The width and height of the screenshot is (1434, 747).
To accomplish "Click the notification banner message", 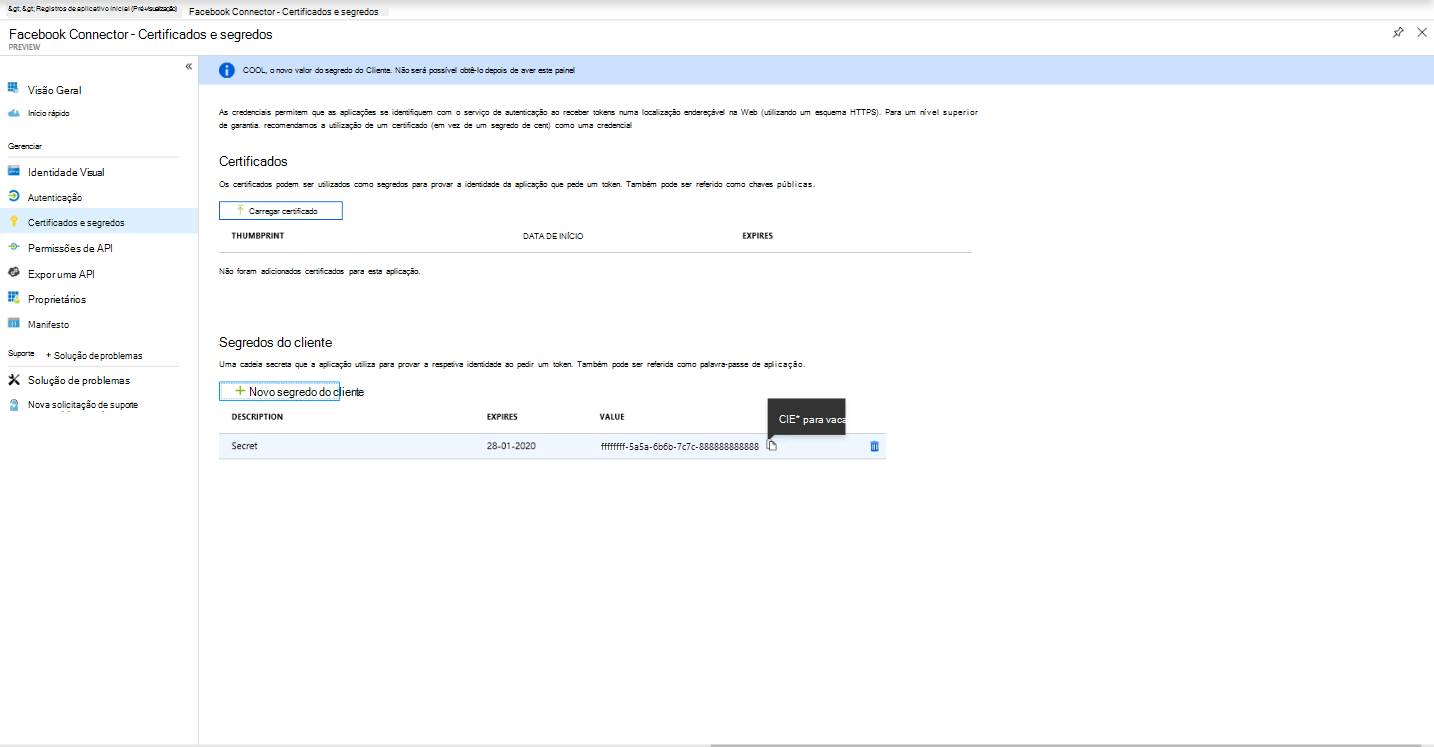I will click(x=409, y=70).
